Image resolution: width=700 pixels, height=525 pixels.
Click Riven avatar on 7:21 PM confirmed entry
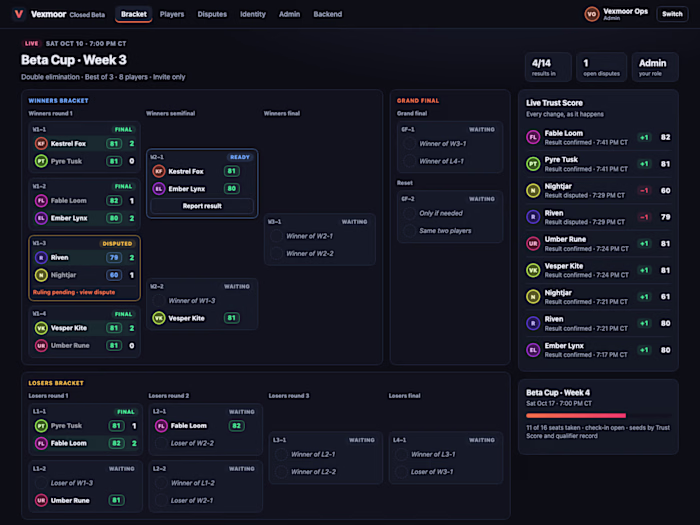[x=533, y=323]
